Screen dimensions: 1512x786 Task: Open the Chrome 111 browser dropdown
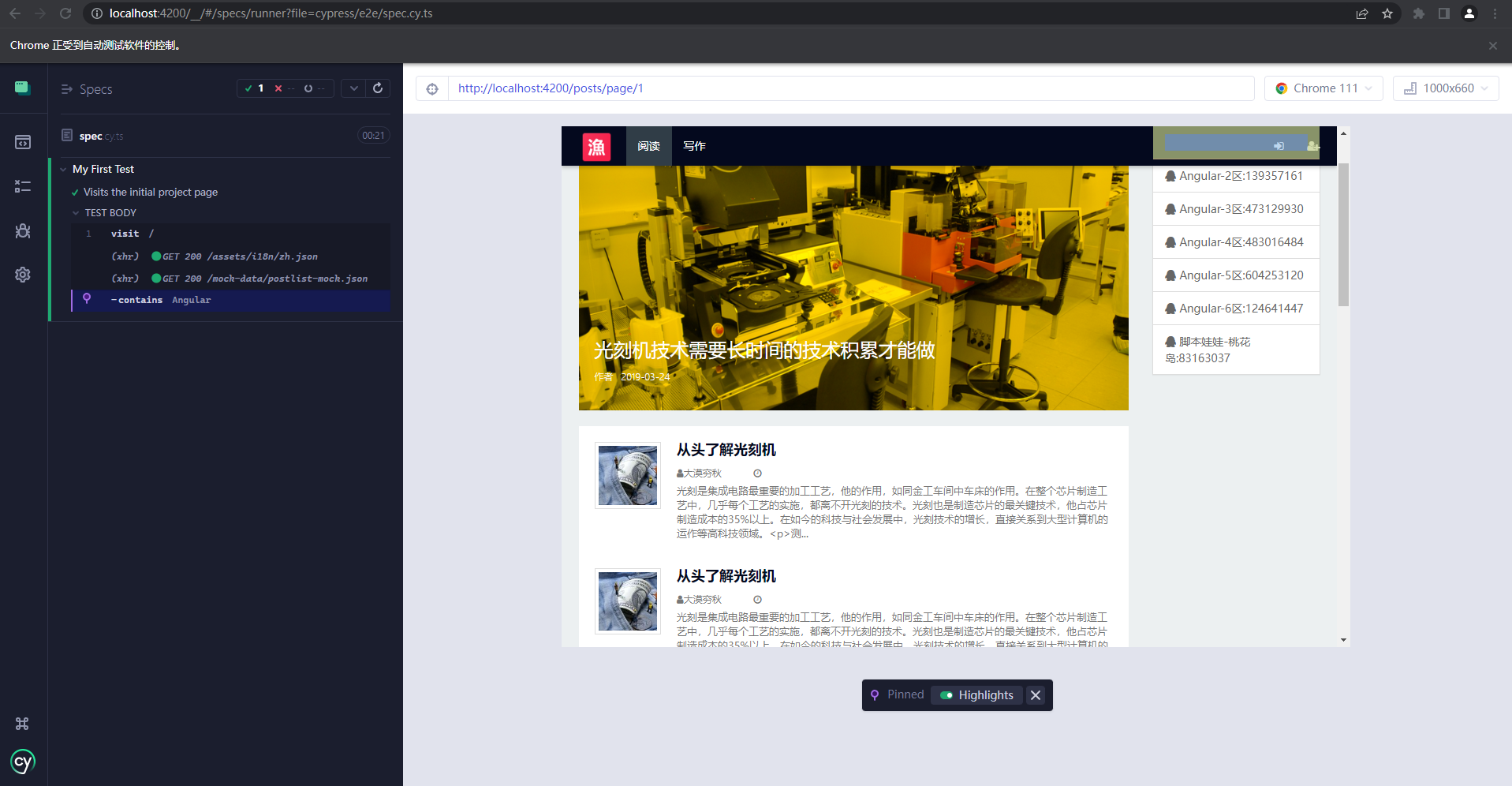click(x=1324, y=88)
